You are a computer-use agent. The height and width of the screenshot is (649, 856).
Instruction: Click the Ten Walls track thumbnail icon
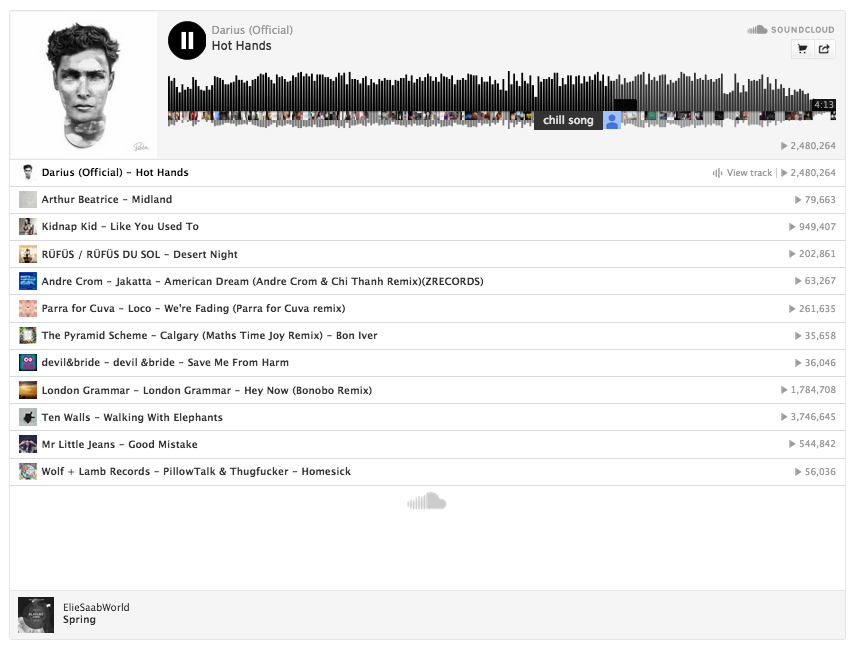(x=28, y=417)
